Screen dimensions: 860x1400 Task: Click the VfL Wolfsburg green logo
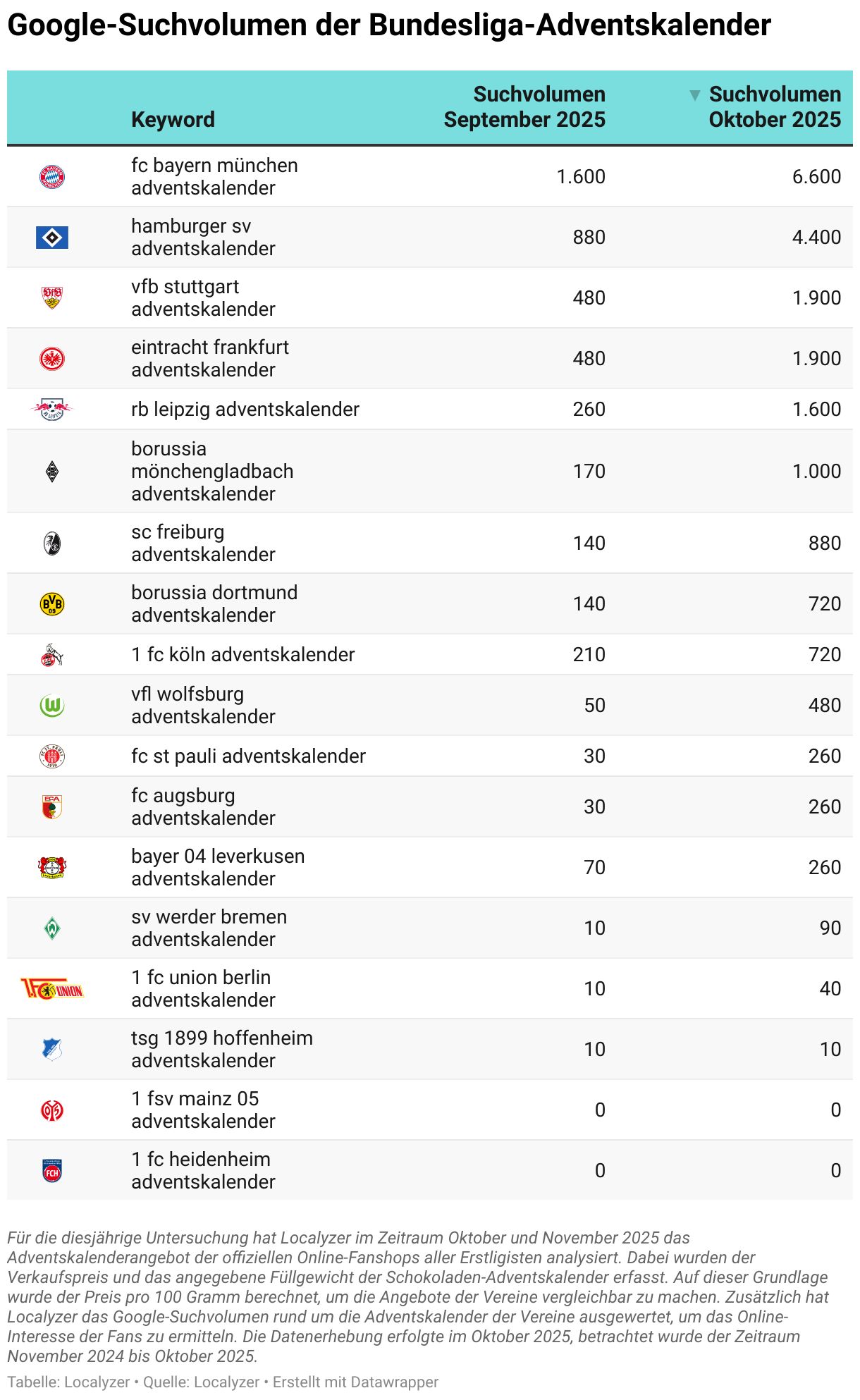click(x=52, y=706)
